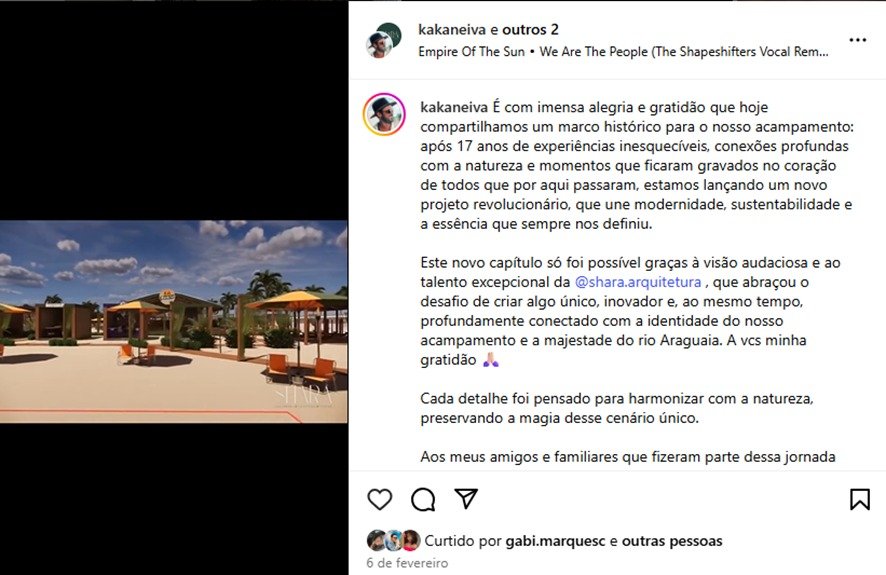
Task: Open the kakaneiva username in the caption
Action: [x=454, y=107]
